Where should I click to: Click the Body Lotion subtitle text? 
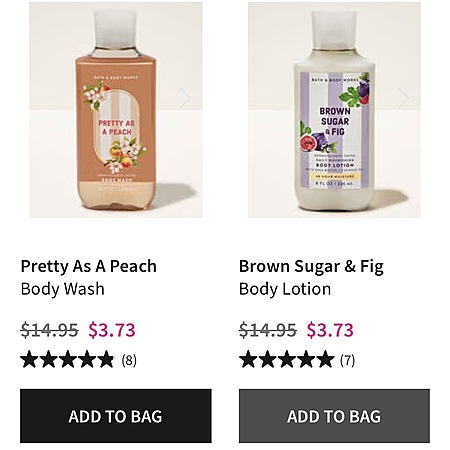tap(285, 289)
